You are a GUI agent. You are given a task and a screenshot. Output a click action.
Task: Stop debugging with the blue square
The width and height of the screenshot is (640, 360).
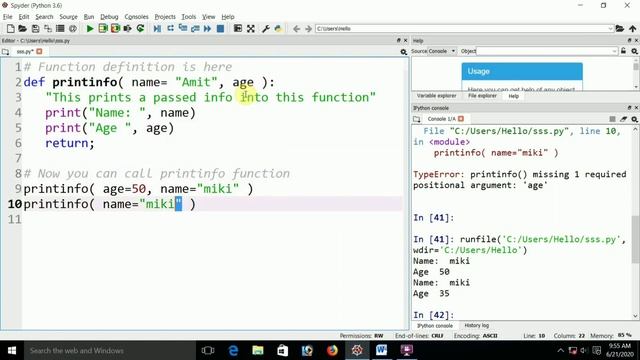(x=220, y=29)
